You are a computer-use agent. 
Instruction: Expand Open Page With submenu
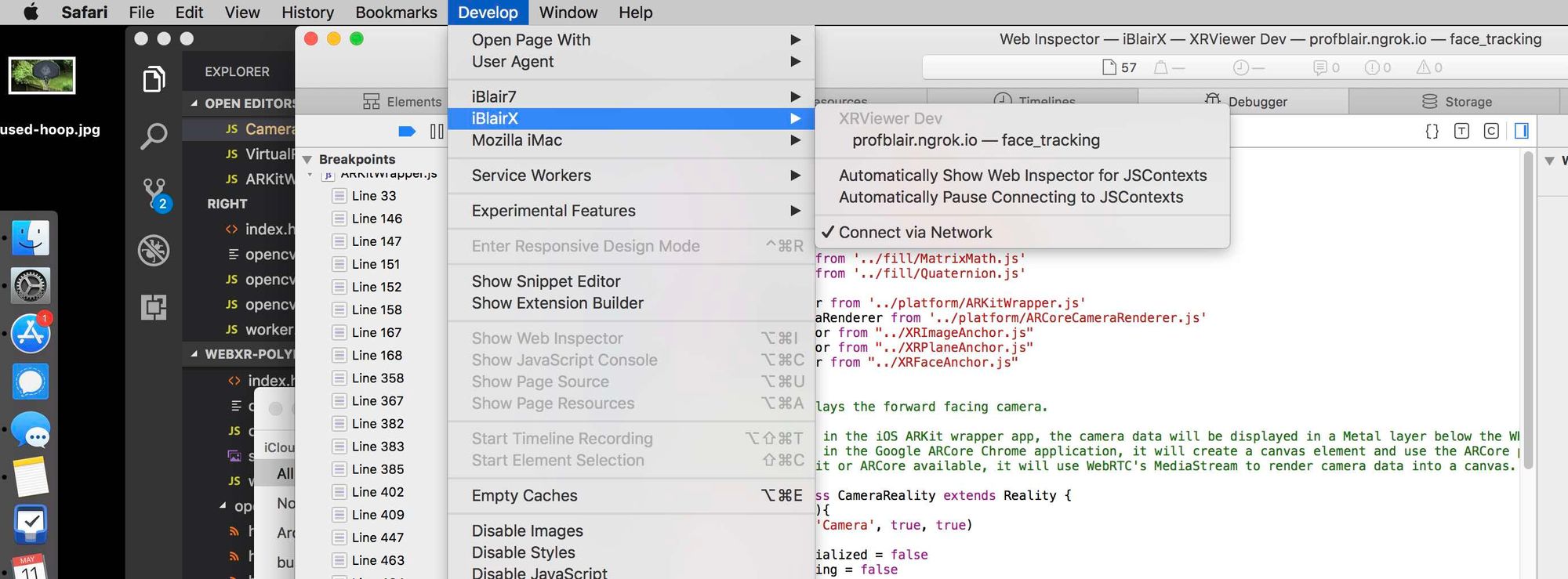click(x=631, y=40)
